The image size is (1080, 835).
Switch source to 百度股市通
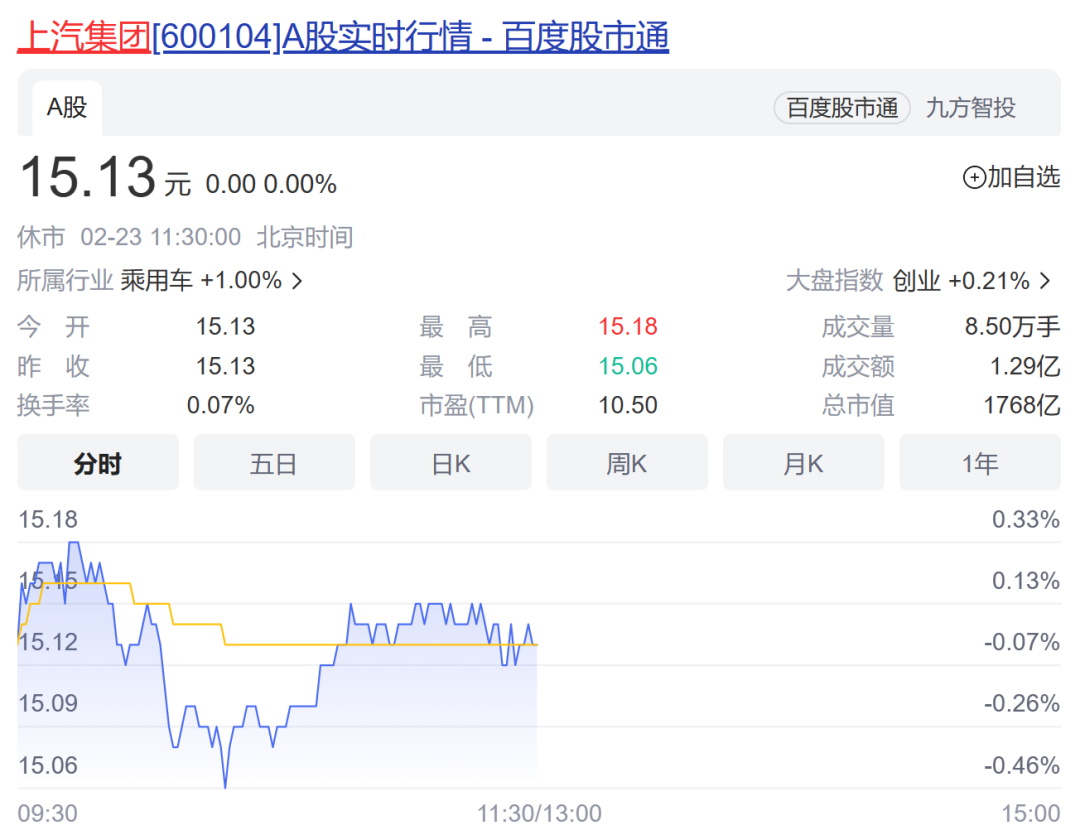(x=842, y=108)
